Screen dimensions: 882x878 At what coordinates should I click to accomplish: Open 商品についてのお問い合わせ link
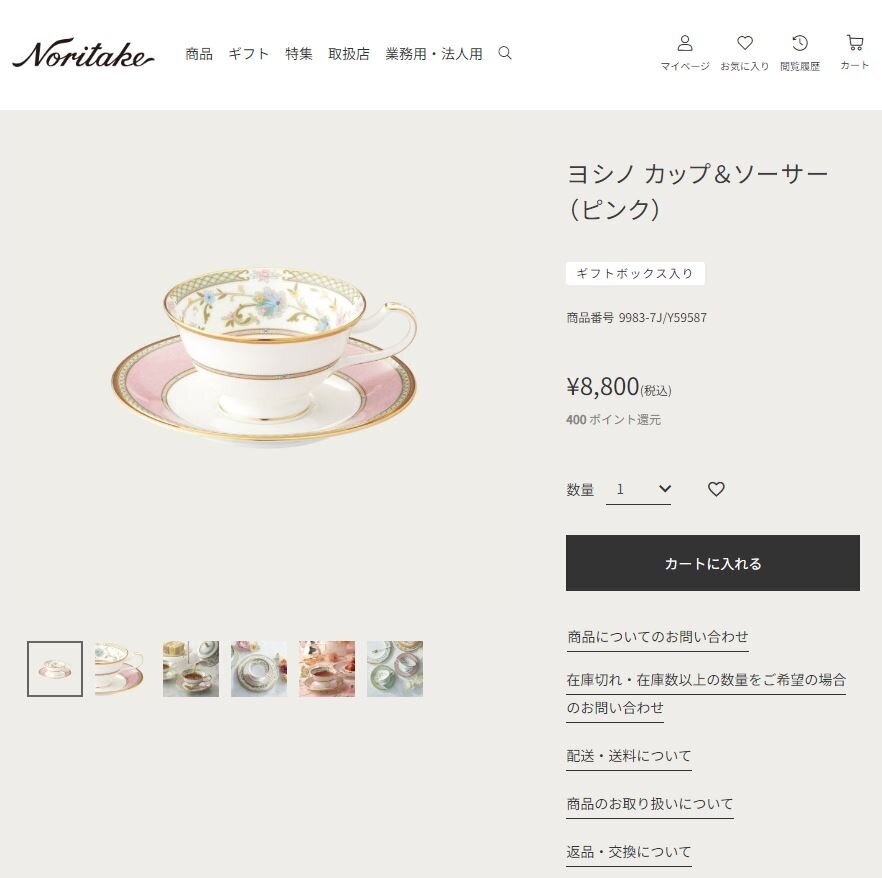tap(657, 637)
